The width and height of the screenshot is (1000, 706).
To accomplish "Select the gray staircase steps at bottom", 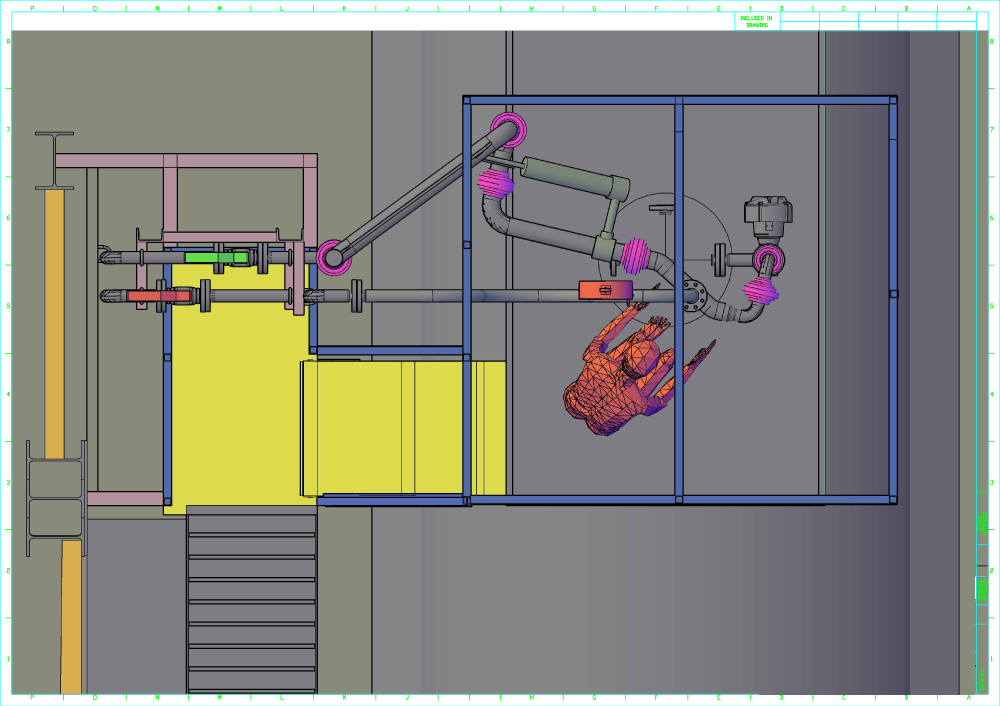I will tap(252, 600).
